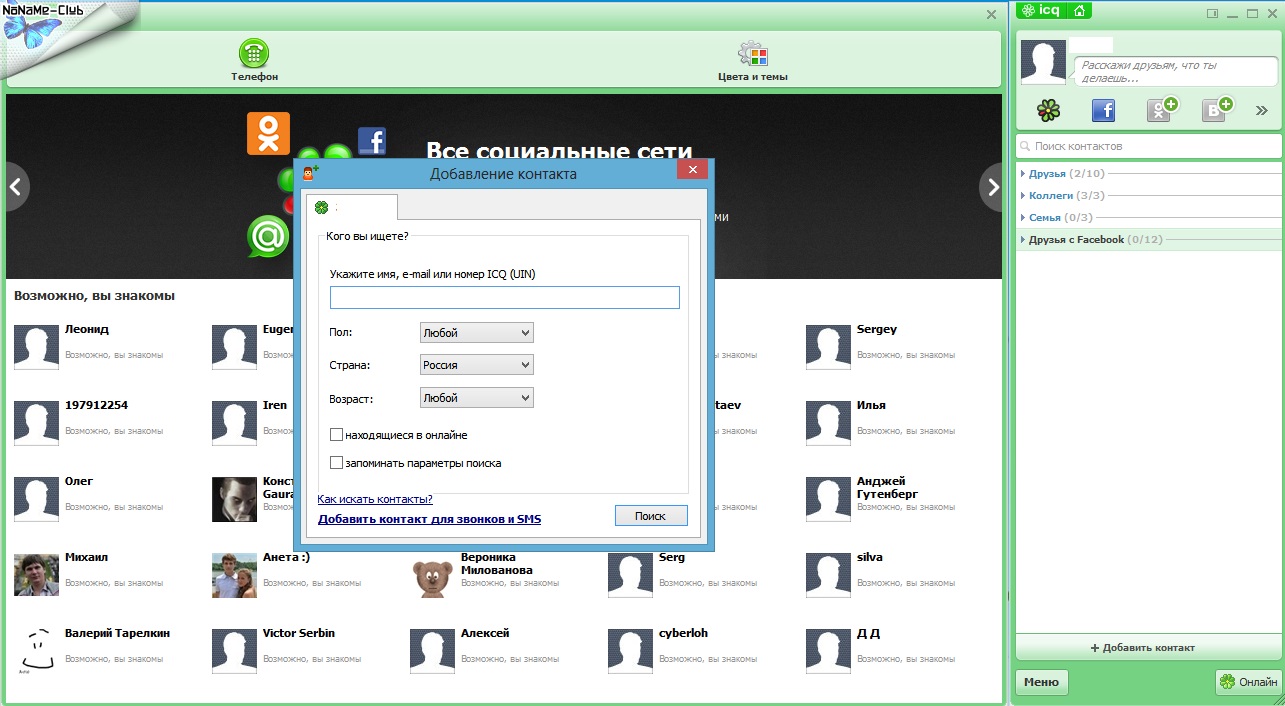
Task: Click the ICQ logo in the title bar
Action: pos(1041,11)
